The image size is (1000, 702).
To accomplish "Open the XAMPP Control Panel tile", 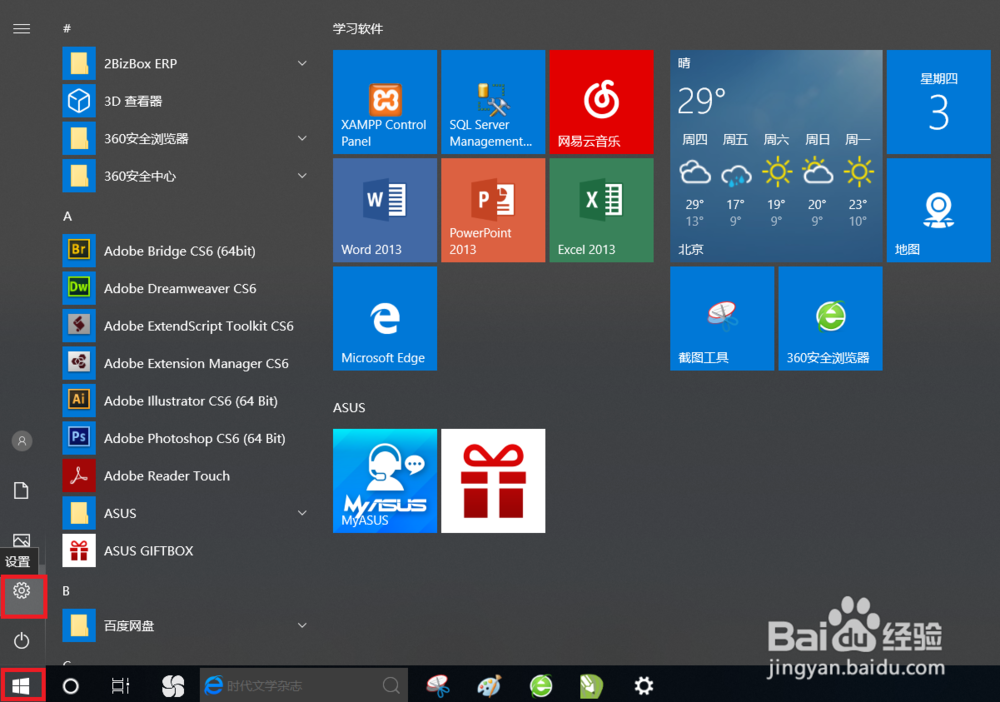I will coord(385,102).
